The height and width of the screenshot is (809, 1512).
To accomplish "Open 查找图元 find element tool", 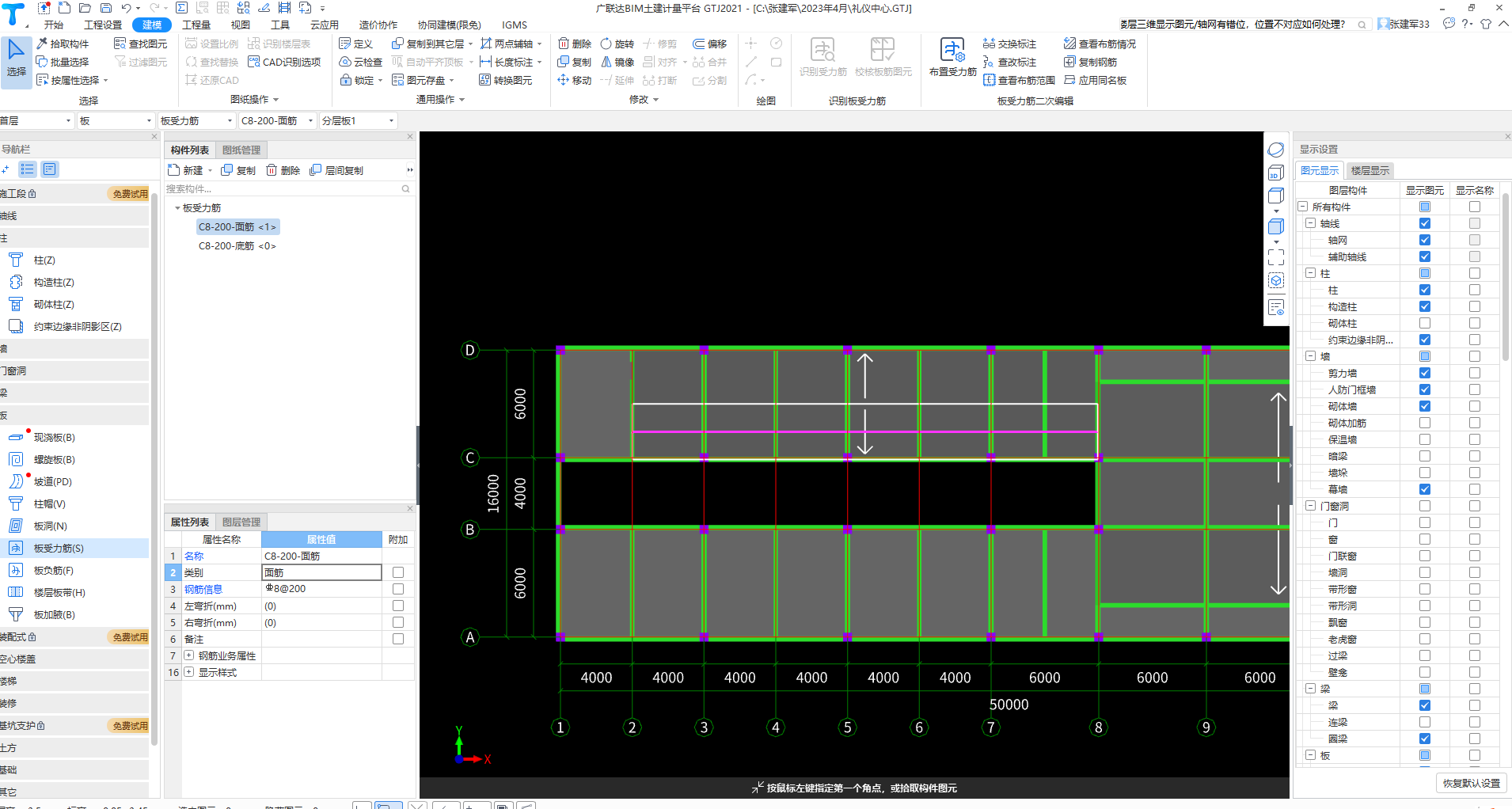I will 141,44.
